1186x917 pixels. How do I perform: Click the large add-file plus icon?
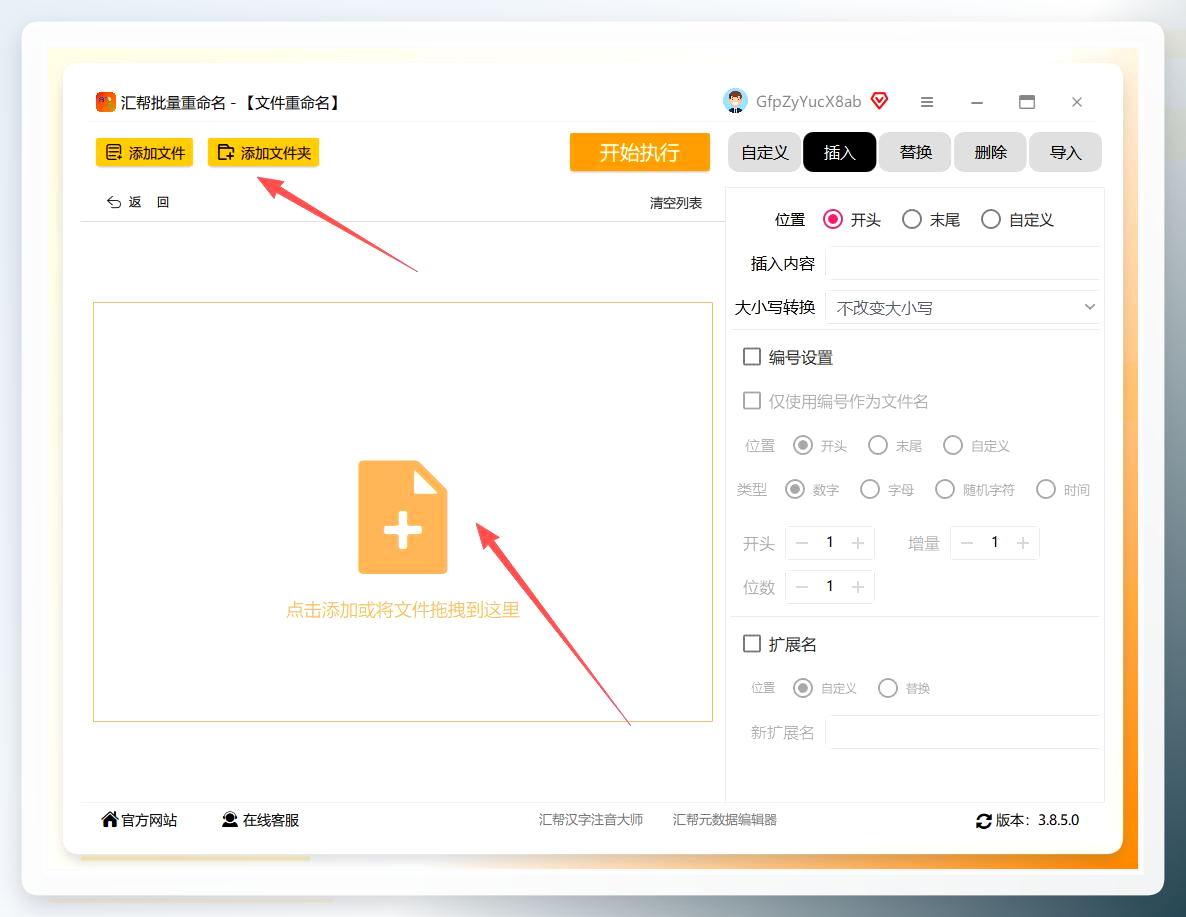point(402,517)
